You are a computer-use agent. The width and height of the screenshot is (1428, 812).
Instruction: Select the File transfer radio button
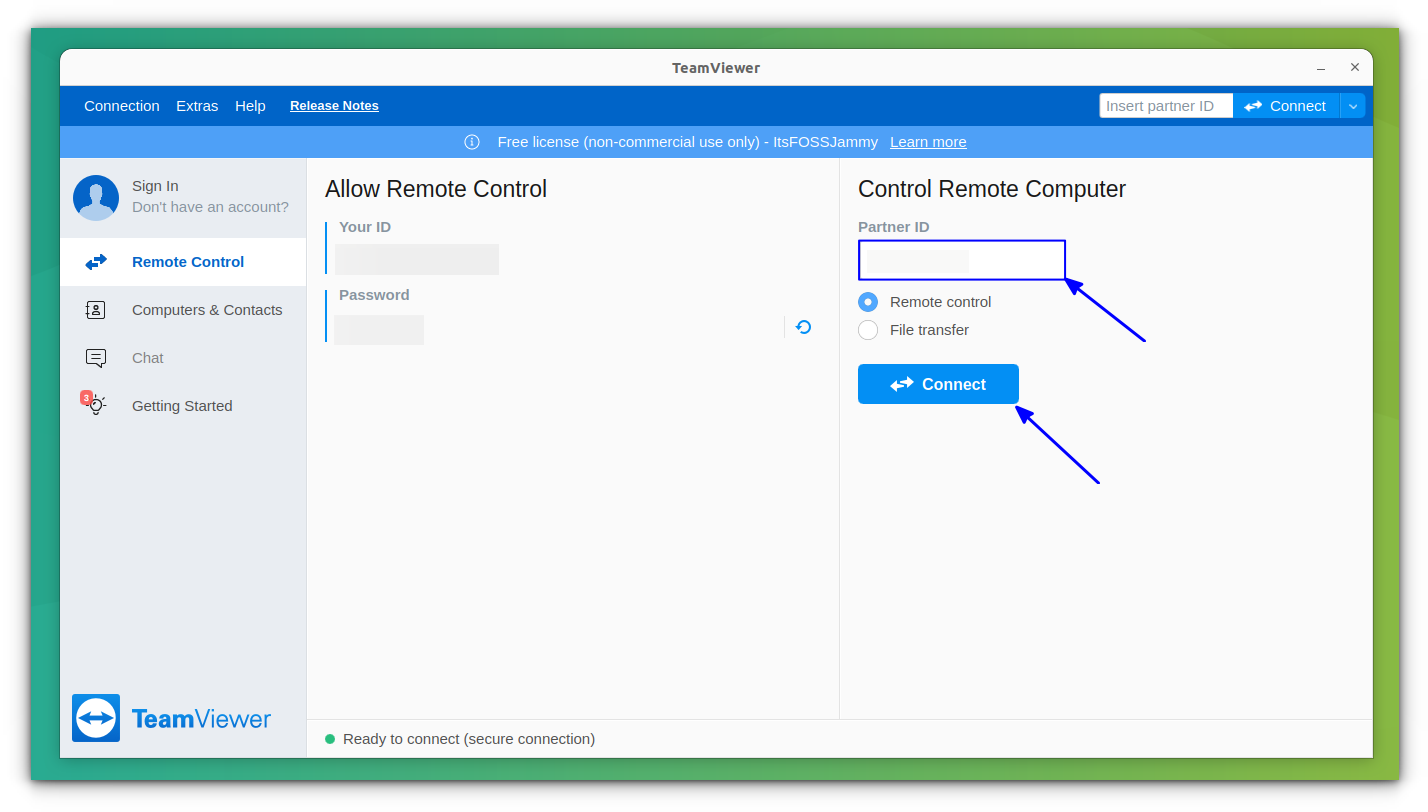click(x=867, y=329)
